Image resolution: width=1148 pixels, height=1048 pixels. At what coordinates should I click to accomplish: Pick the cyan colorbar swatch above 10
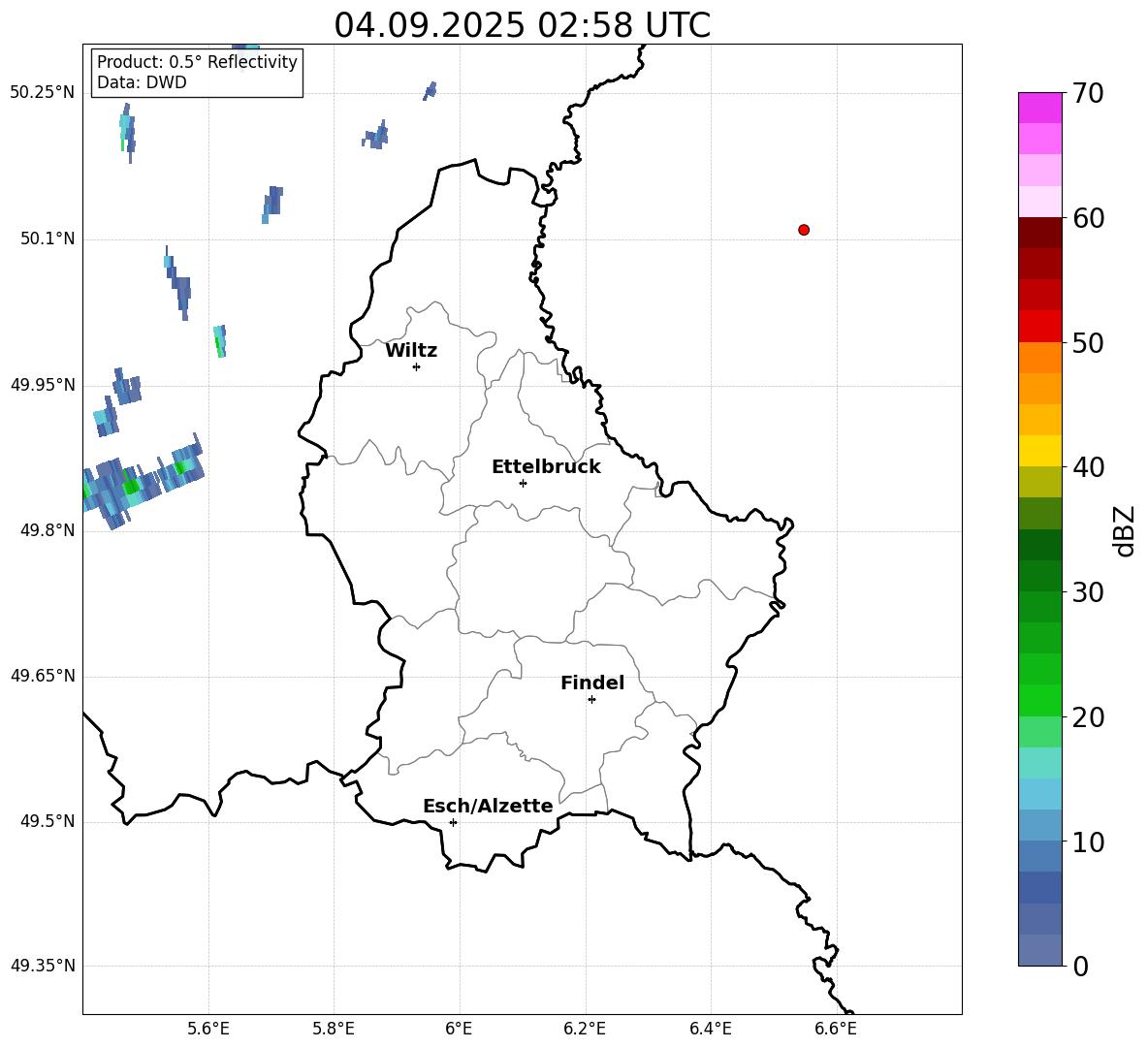tap(1039, 826)
